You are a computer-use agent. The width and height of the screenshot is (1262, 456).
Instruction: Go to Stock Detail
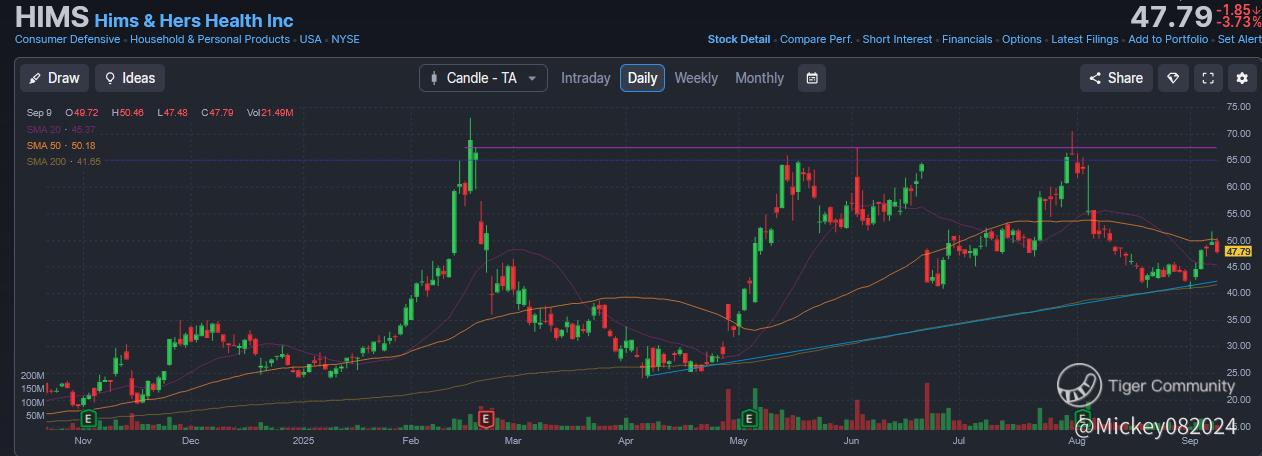(739, 39)
